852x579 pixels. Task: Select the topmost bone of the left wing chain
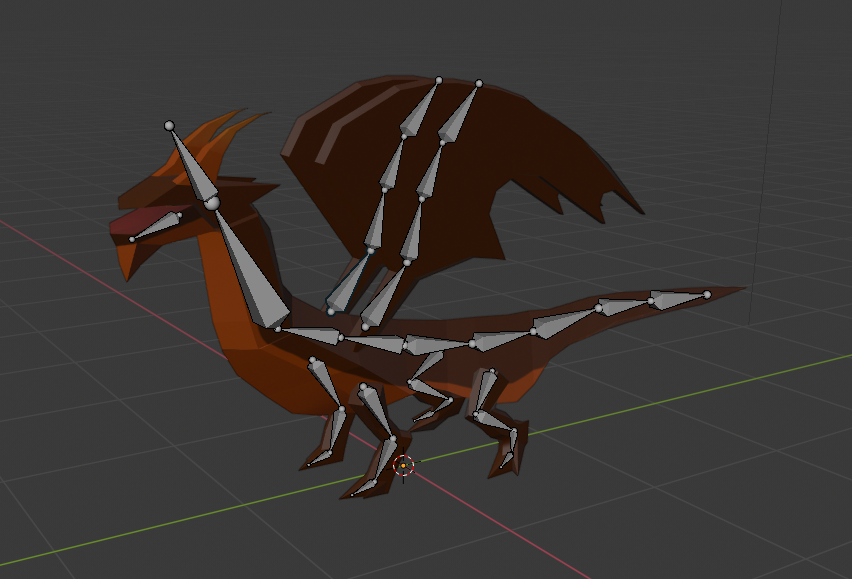pyautogui.click(x=420, y=112)
